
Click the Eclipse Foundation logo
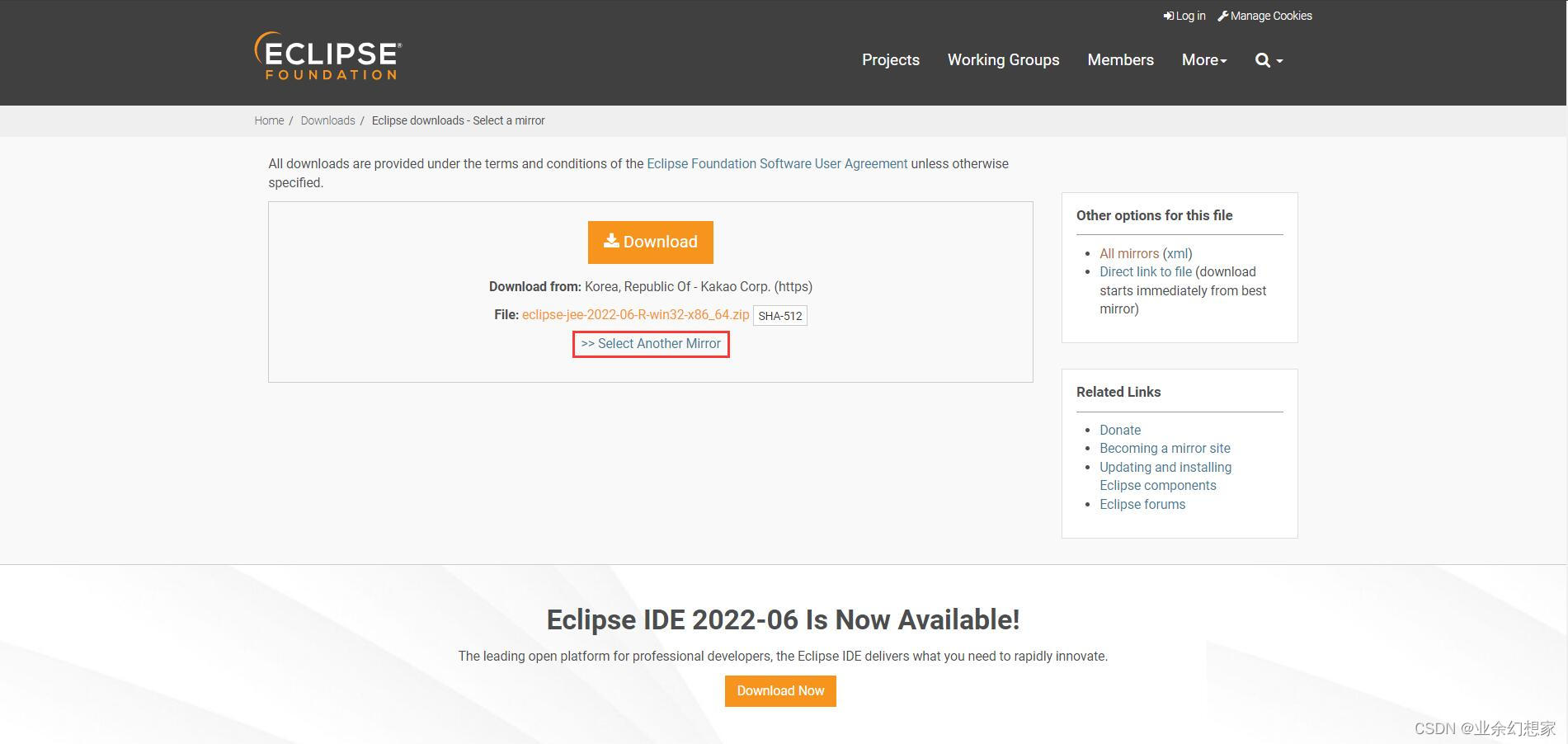tap(327, 56)
